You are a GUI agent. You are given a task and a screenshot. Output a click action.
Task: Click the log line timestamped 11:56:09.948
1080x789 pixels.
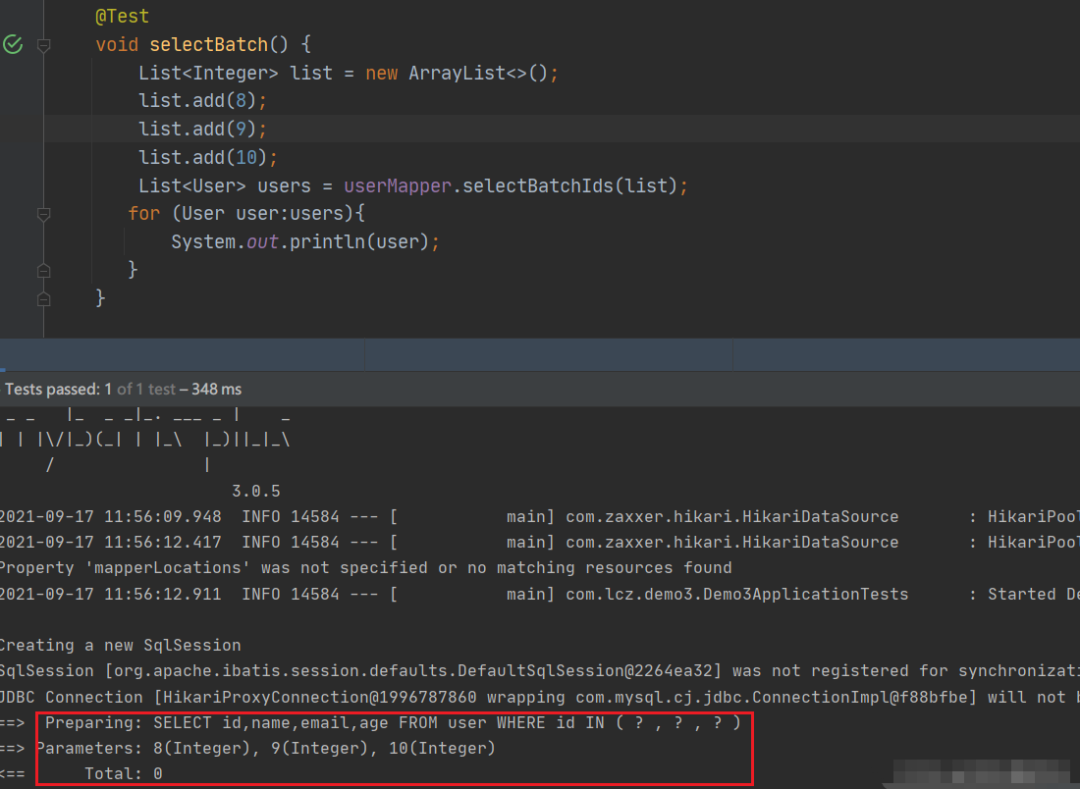pyautogui.click(x=540, y=516)
